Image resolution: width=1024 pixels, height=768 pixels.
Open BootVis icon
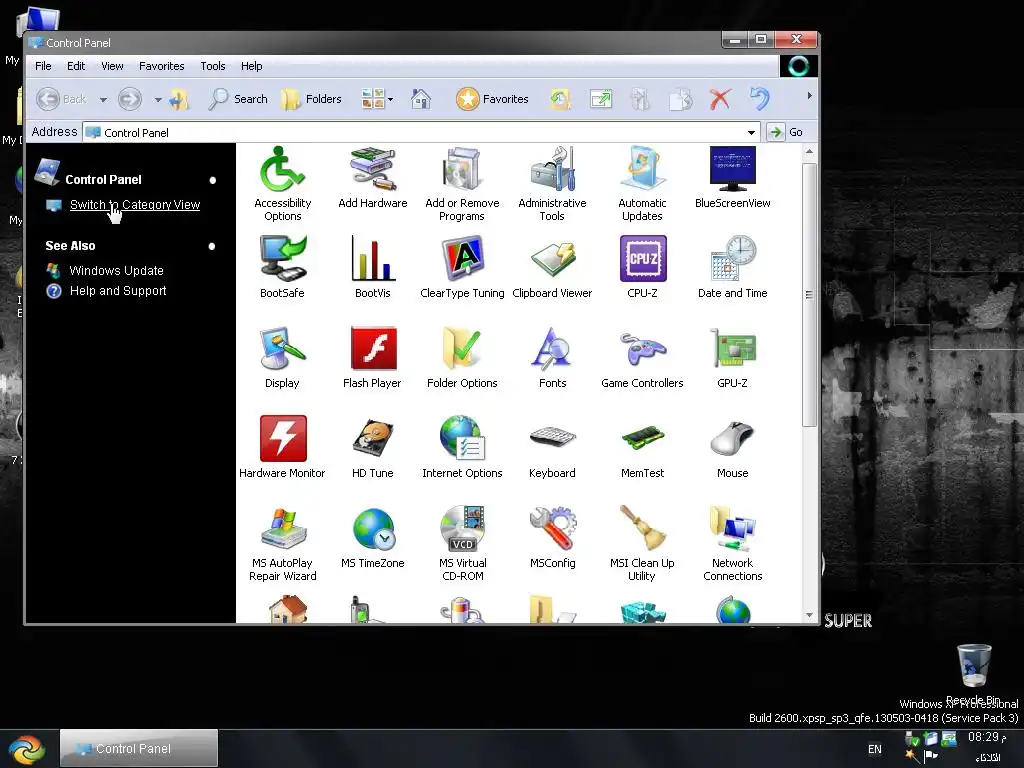372,267
